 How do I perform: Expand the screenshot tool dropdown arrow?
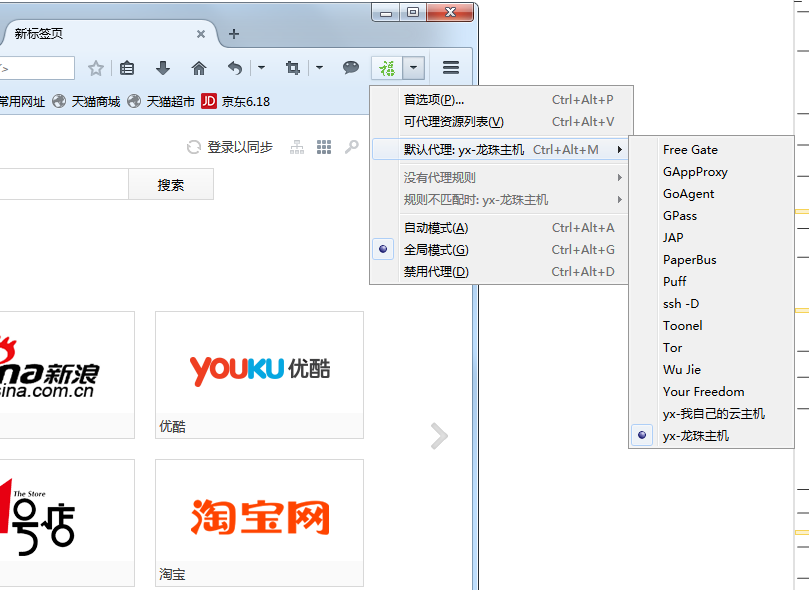point(319,68)
